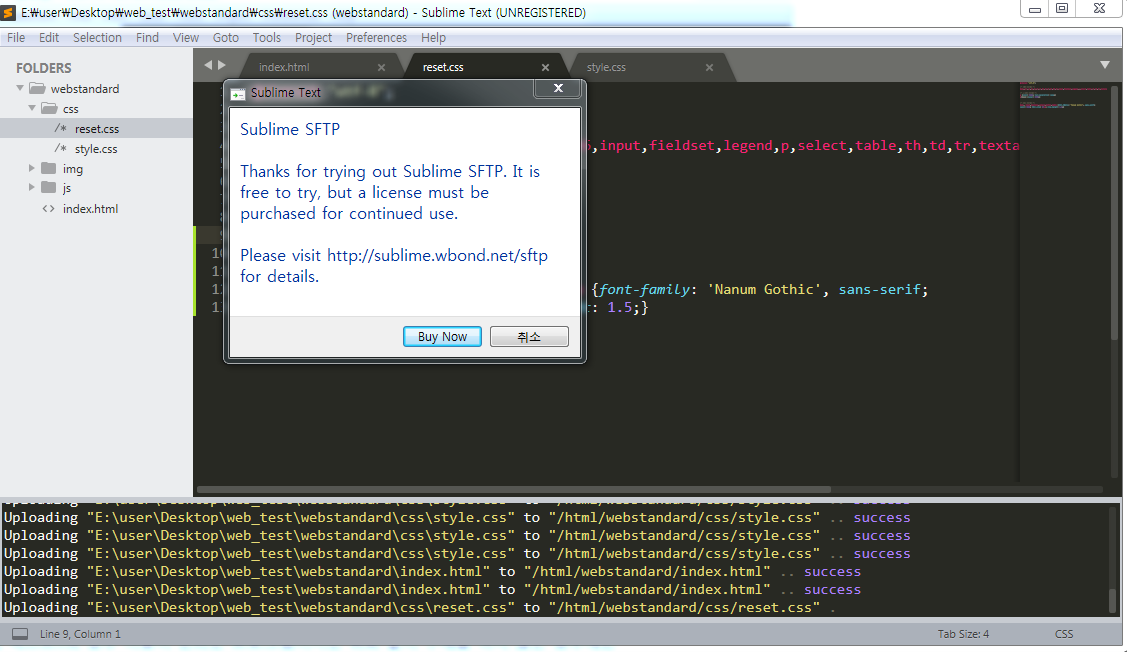Click the reset.css file type icon
Viewport: 1127px width, 652px height.
click(x=61, y=129)
